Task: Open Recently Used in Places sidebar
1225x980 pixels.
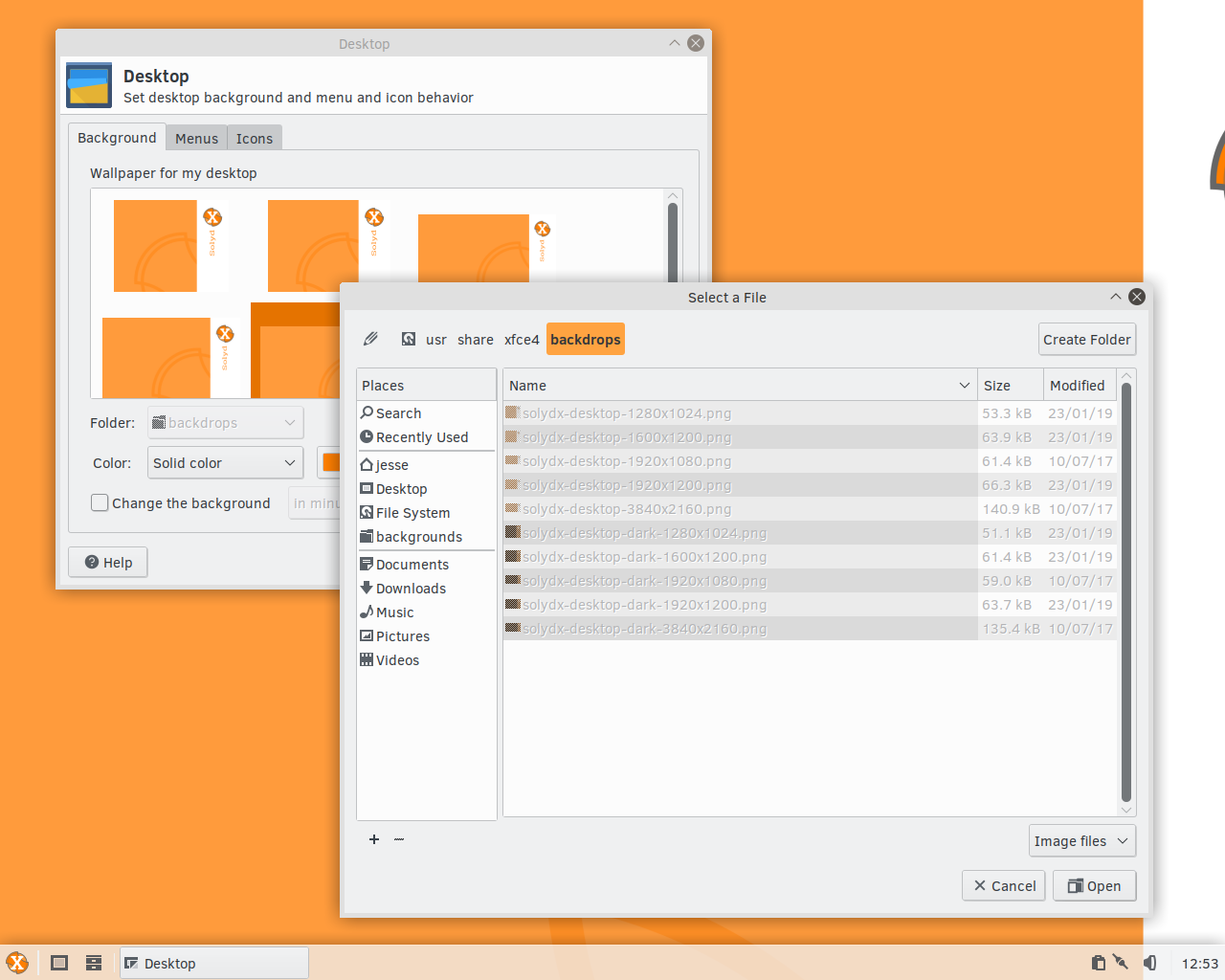Action: 427,436
